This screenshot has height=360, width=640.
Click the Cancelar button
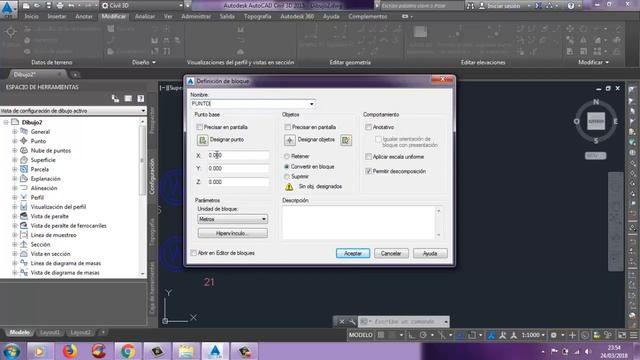391,253
